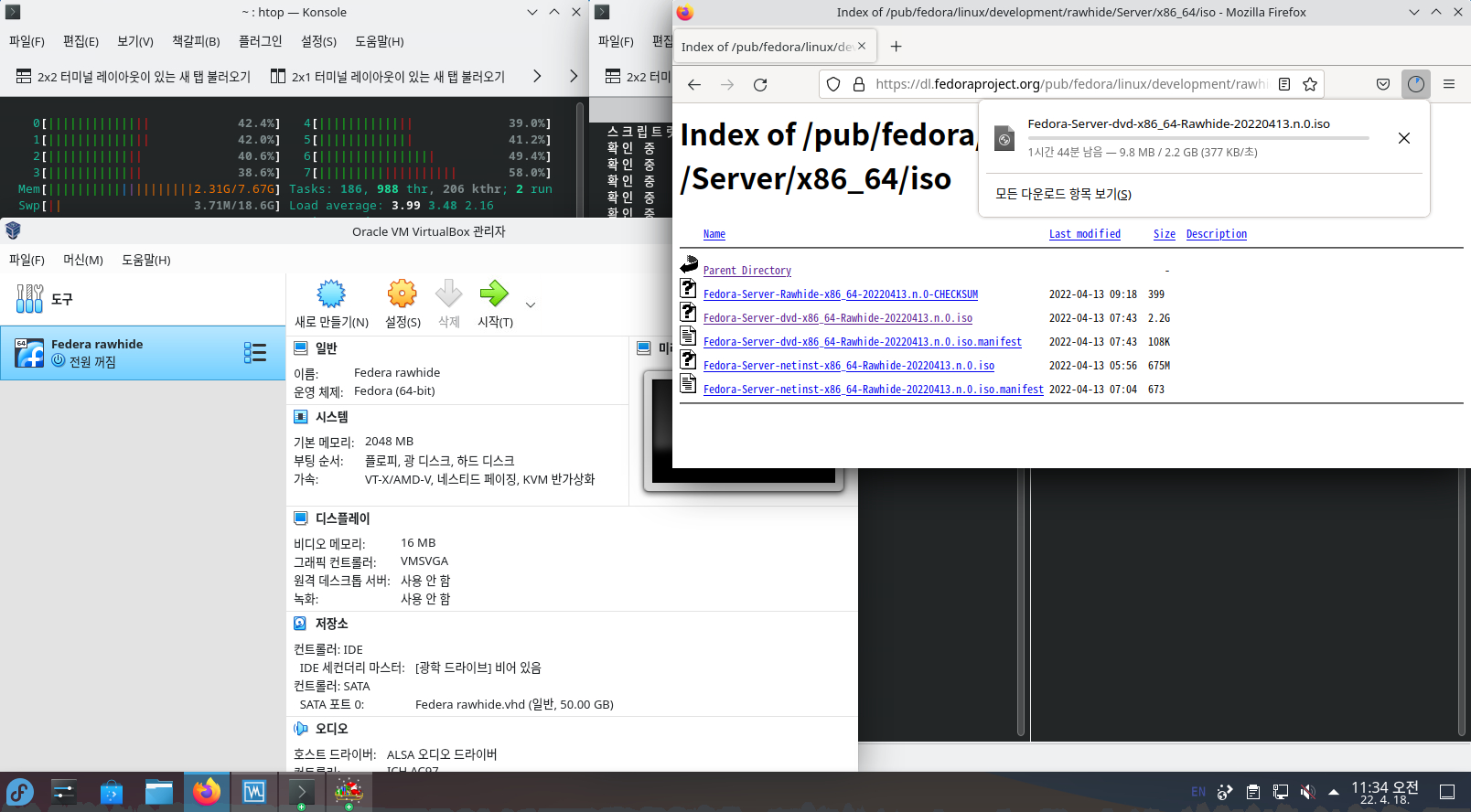Open the netinst iso.manifest link

874,390
